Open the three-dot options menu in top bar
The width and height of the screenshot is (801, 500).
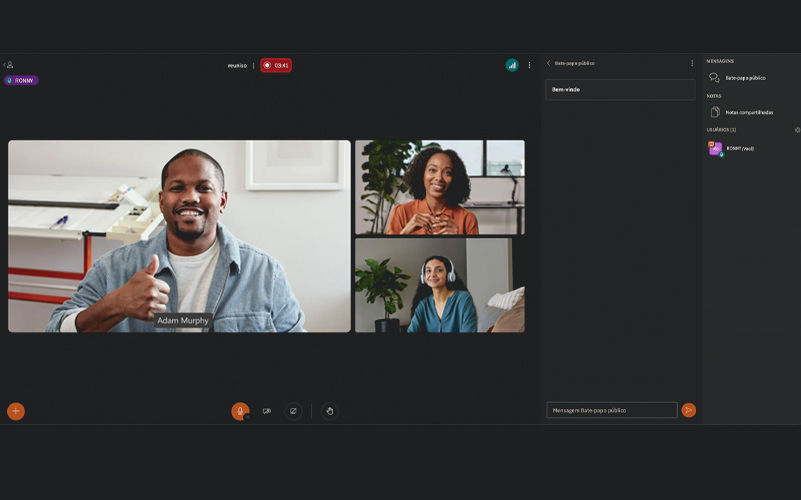click(530, 65)
